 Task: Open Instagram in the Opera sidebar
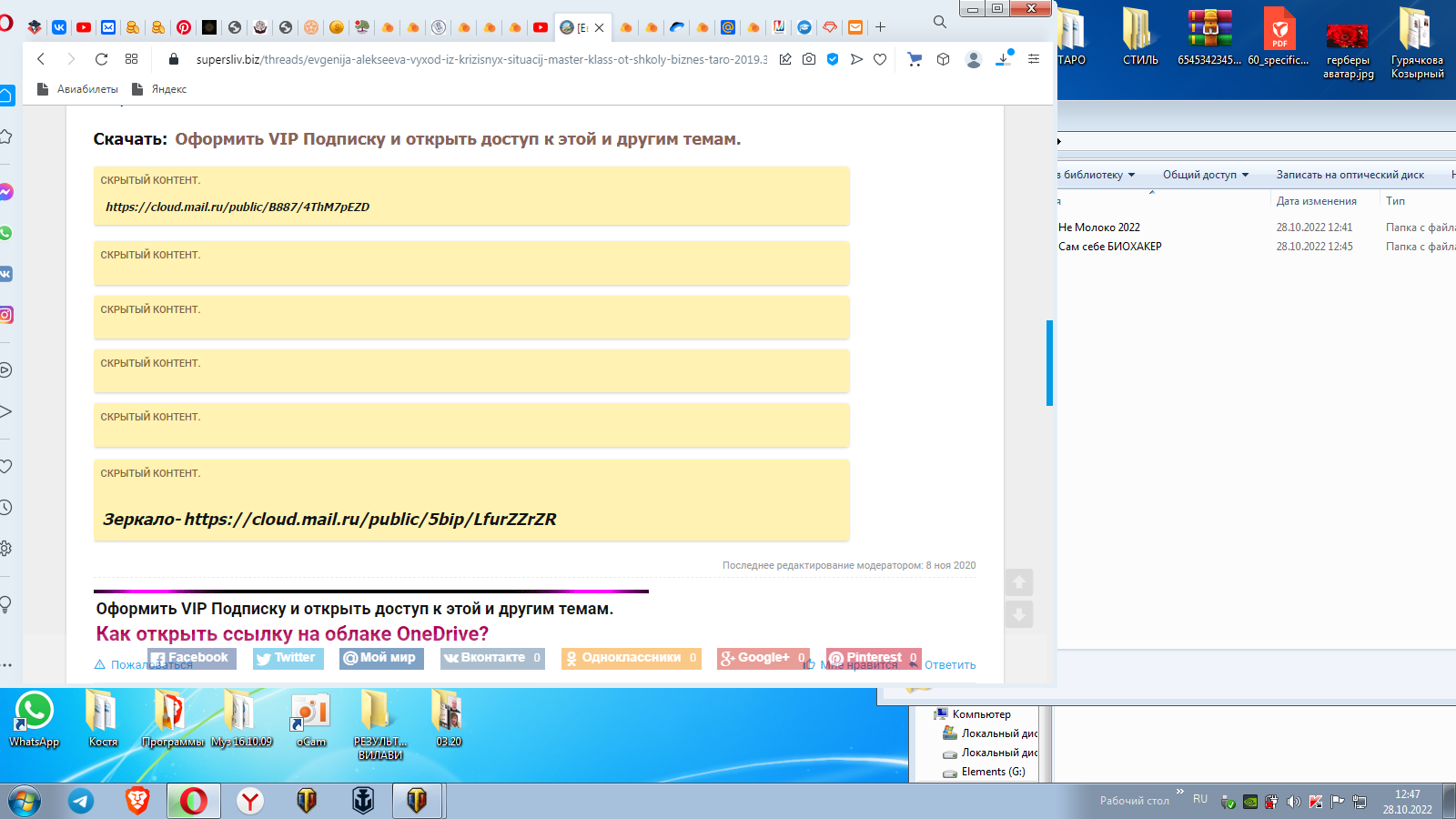click(x=5, y=315)
